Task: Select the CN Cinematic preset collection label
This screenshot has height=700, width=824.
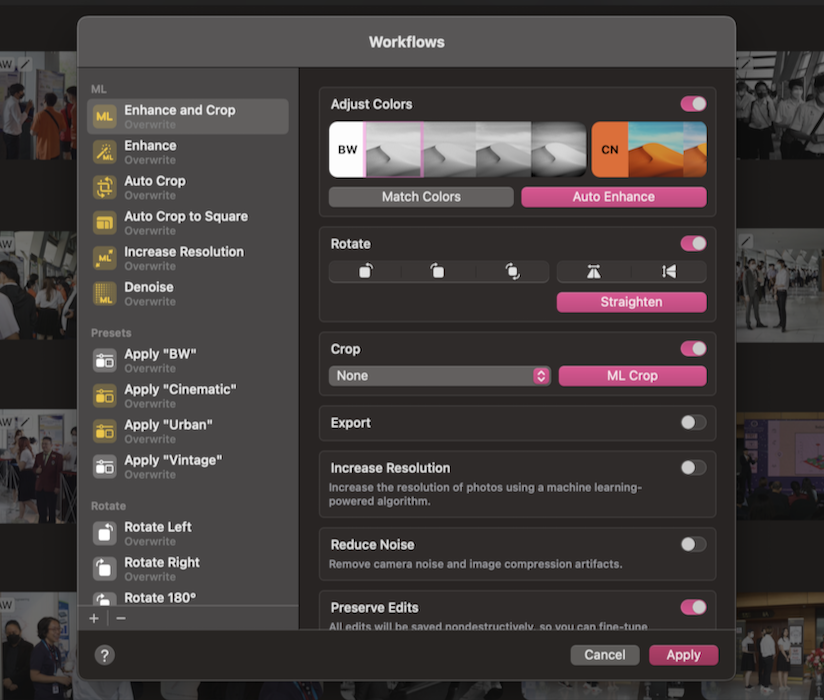Action: (x=610, y=150)
